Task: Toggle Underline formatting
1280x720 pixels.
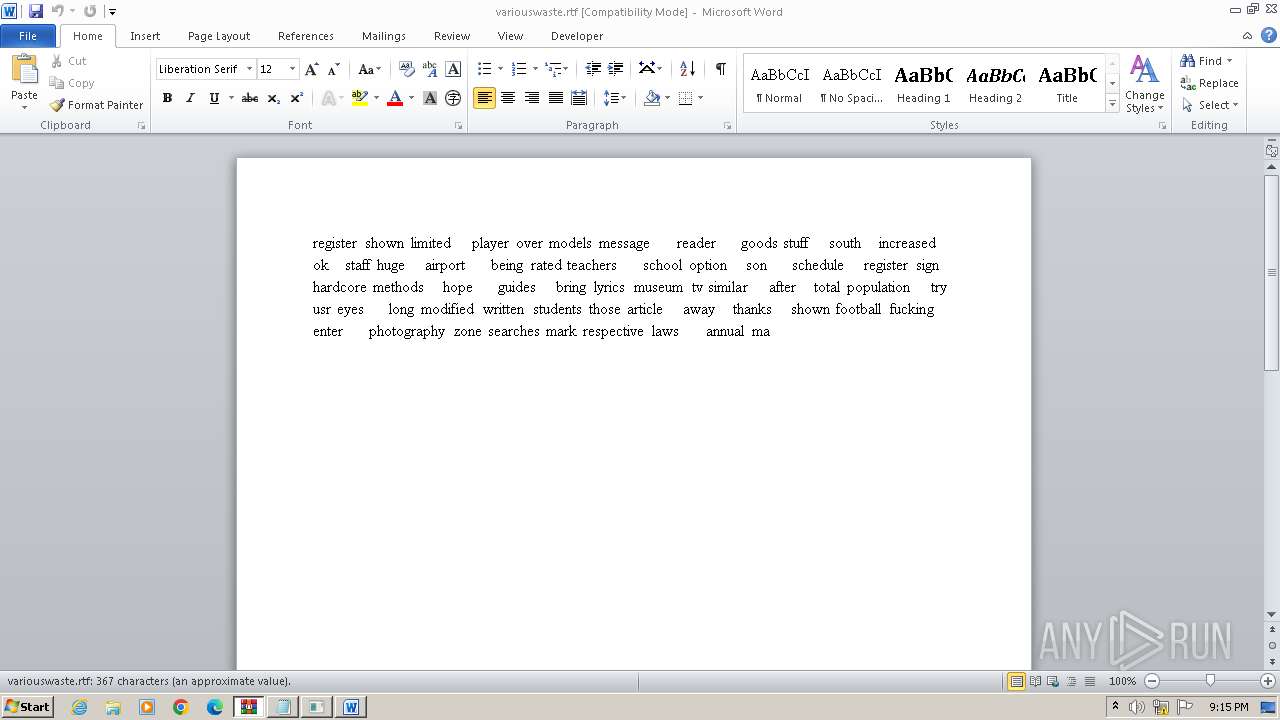Action: pos(213,98)
